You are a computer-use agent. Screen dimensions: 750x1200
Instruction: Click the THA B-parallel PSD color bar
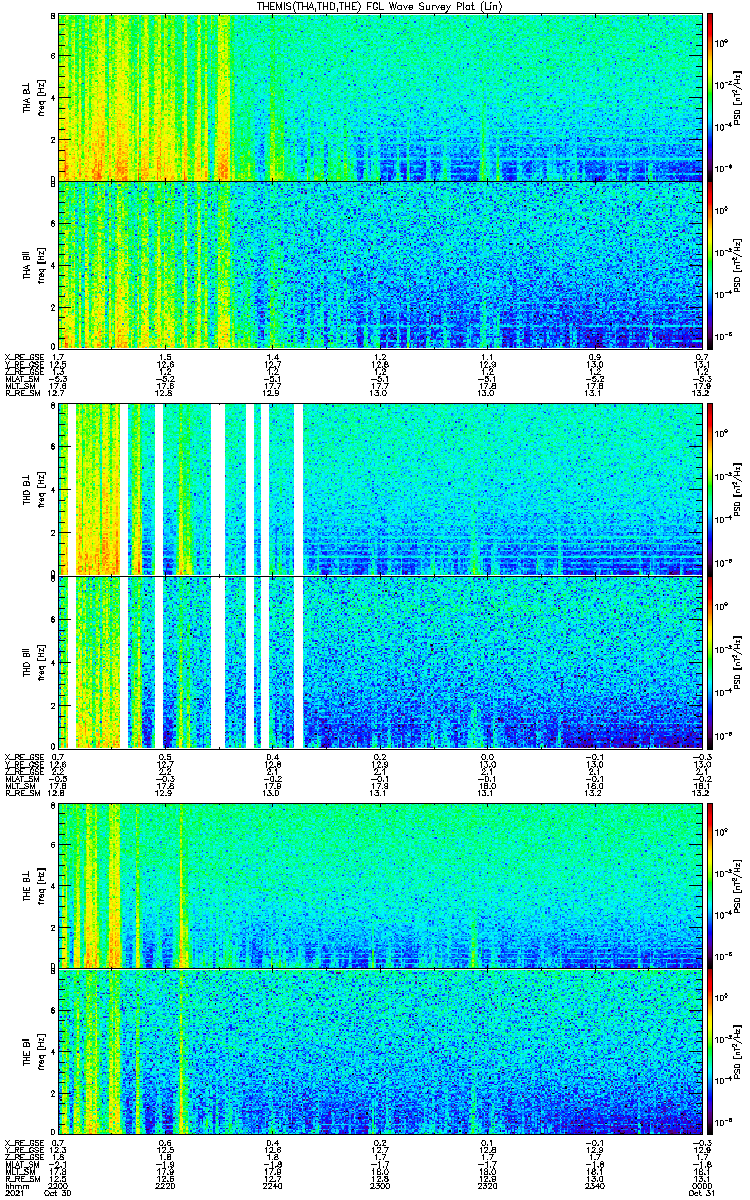(710, 266)
